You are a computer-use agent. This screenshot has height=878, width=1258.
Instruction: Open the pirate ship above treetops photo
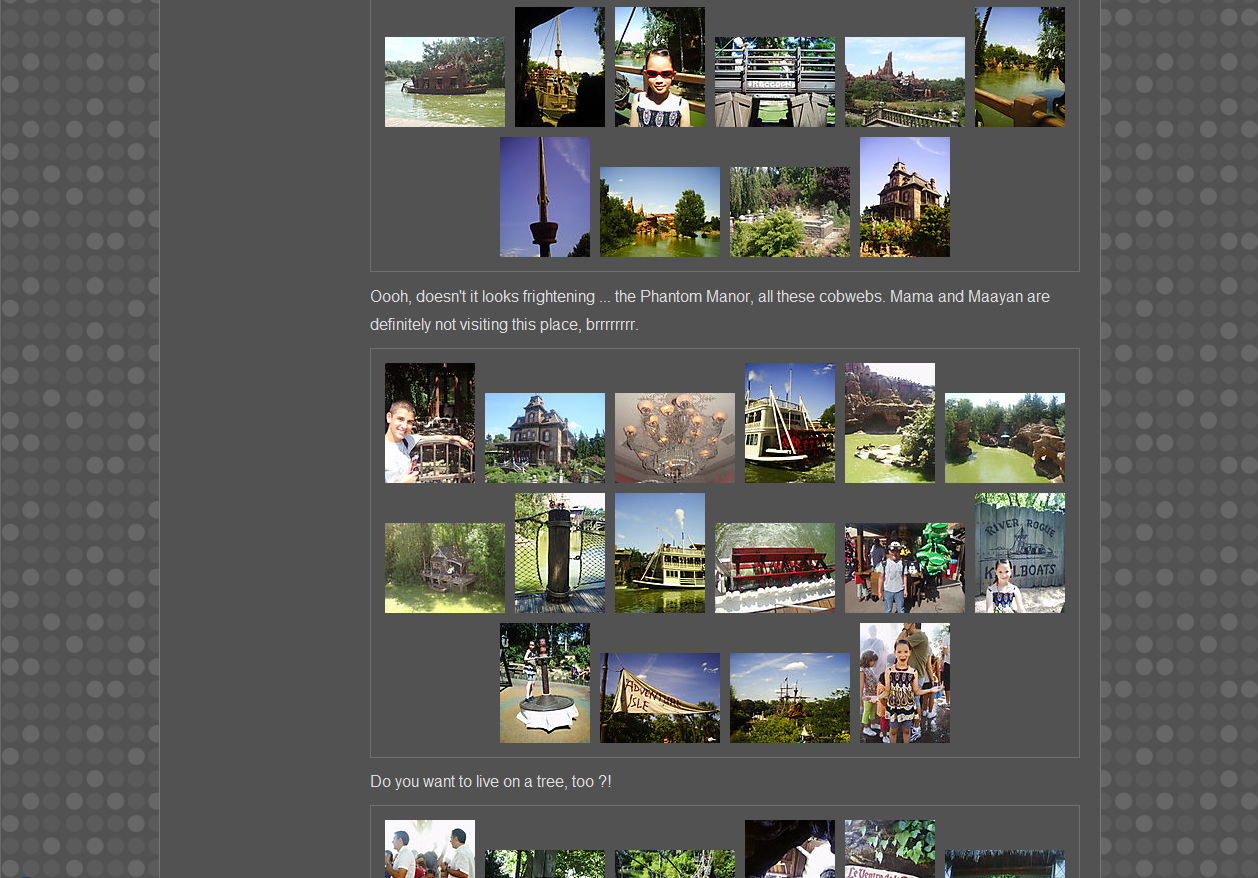point(789,698)
